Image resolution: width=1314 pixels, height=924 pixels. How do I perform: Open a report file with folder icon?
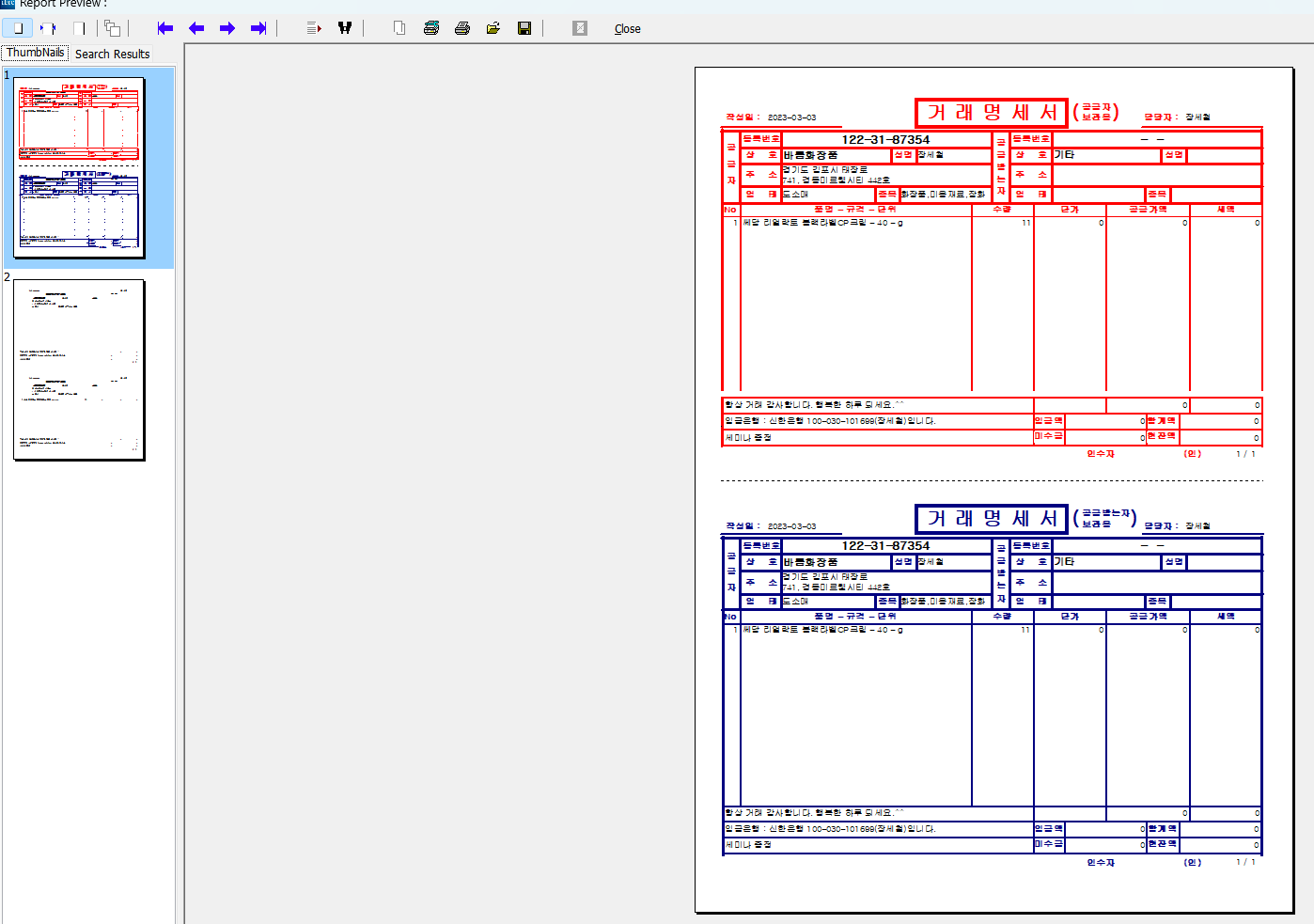pyautogui.click(x=493, y=28)
